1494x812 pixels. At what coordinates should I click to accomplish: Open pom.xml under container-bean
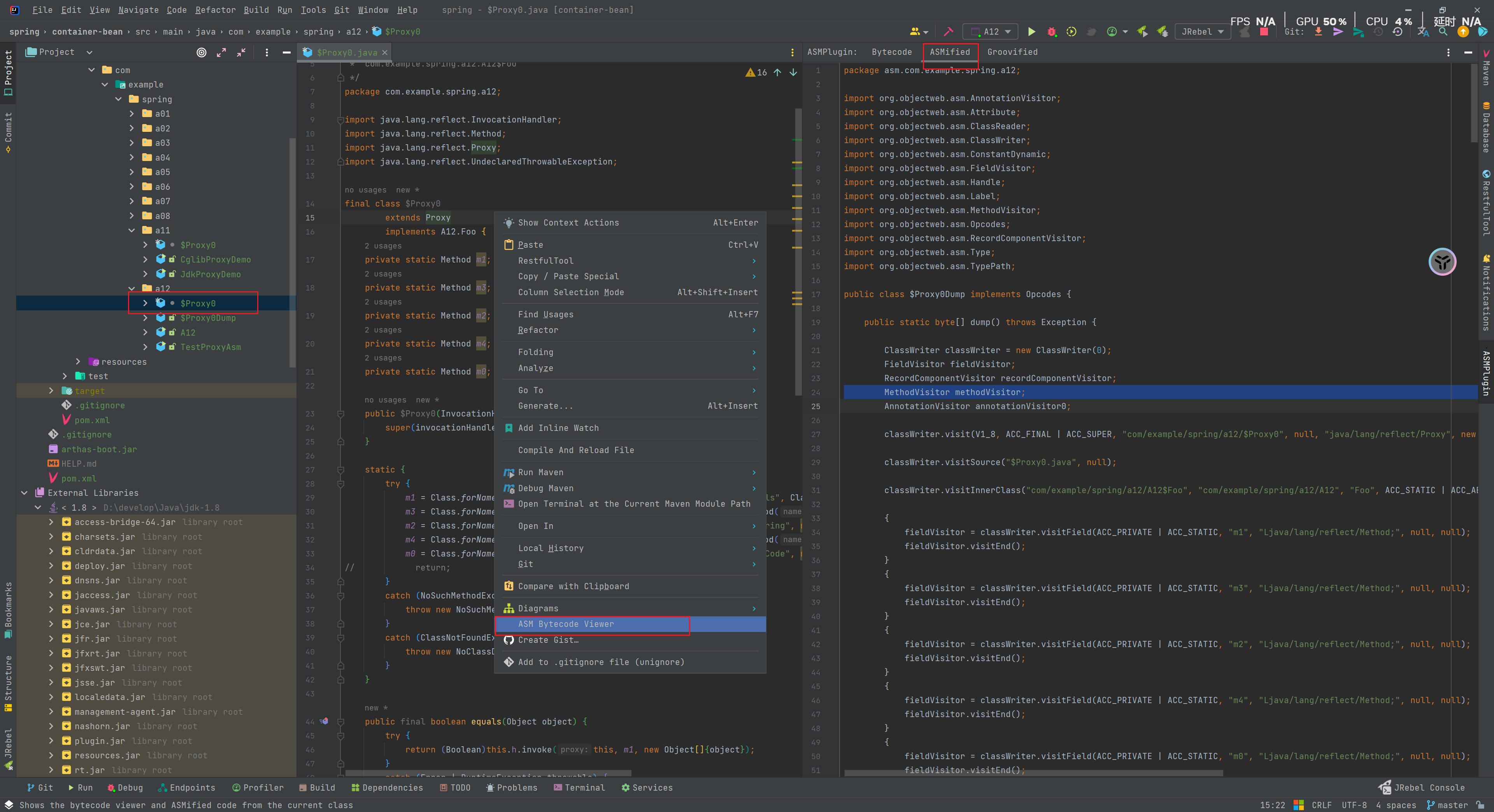pyautogui.click(x=92, y=420)
